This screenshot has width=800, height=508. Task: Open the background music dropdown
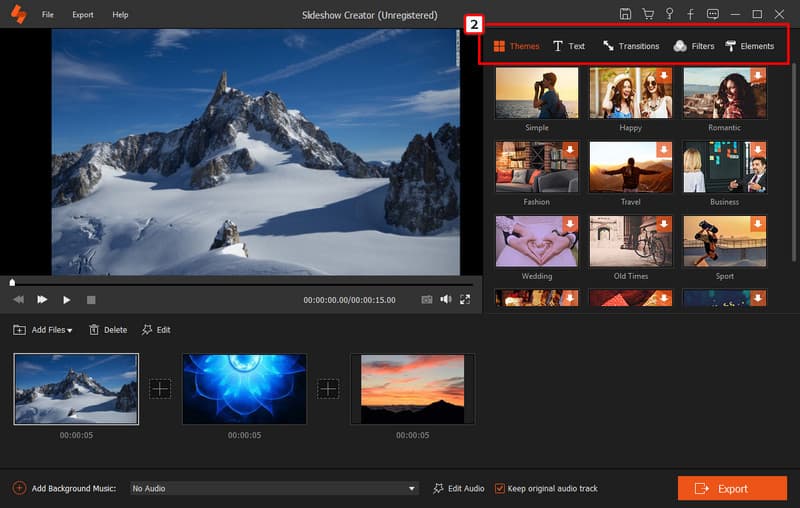(x=411, y=488)
